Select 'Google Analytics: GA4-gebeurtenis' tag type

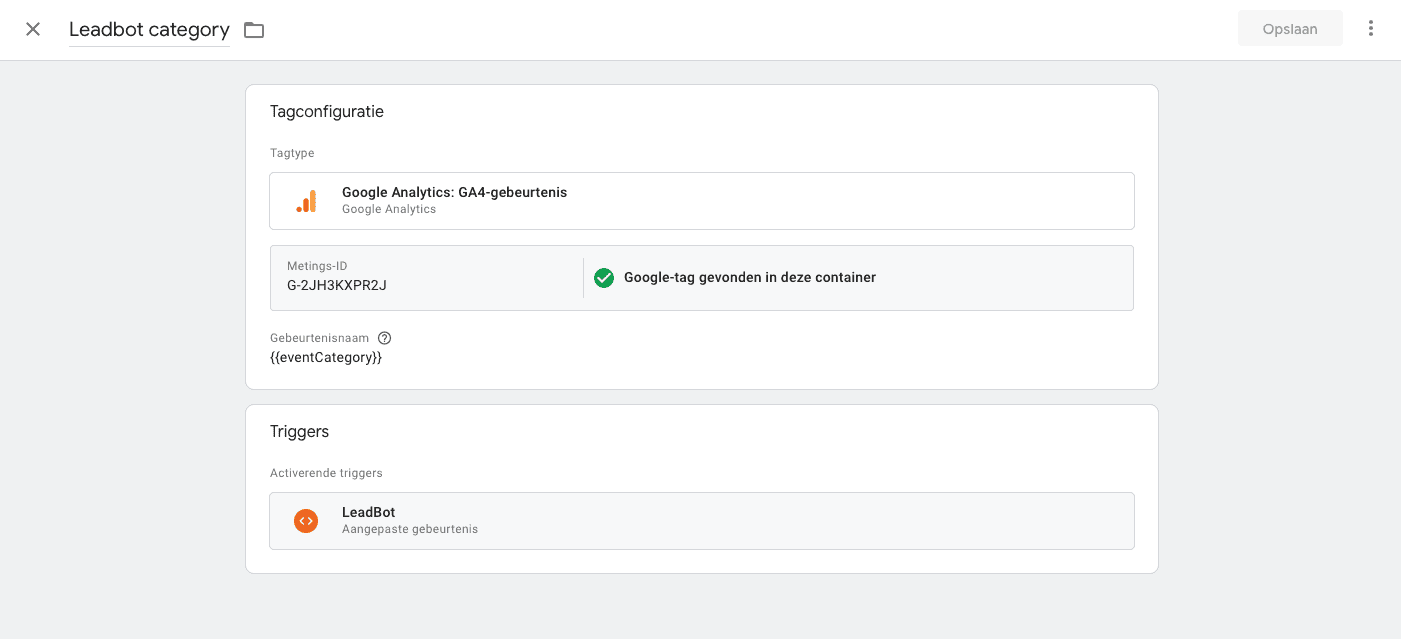coord(702,201)
